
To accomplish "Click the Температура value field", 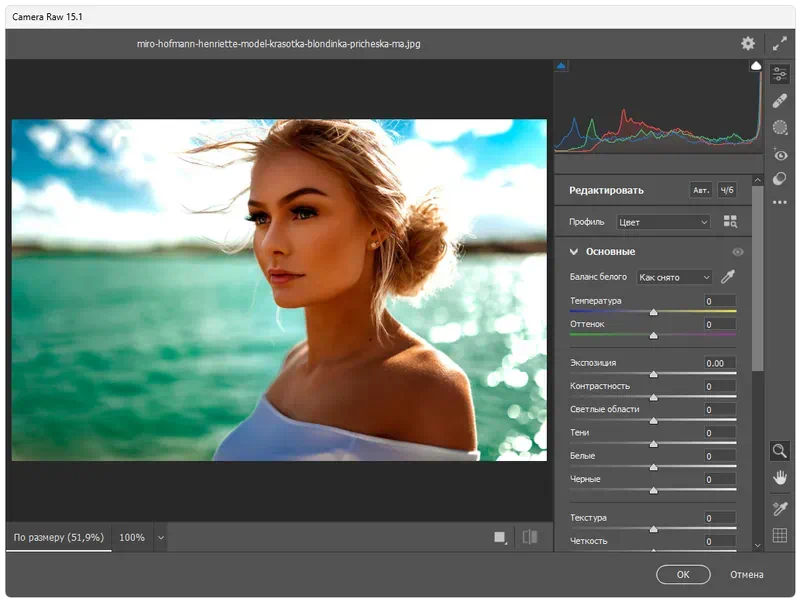I will [720, 301].
